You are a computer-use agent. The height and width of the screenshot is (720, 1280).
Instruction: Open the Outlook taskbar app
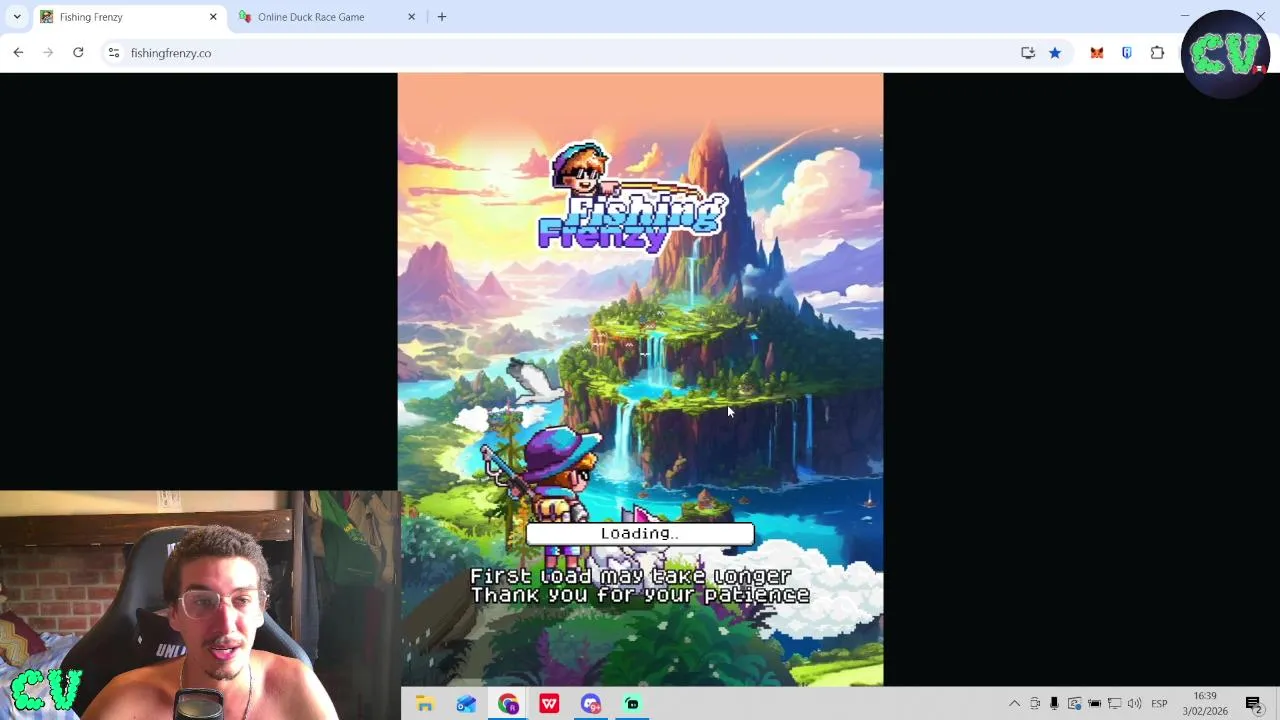click(466, 704)
